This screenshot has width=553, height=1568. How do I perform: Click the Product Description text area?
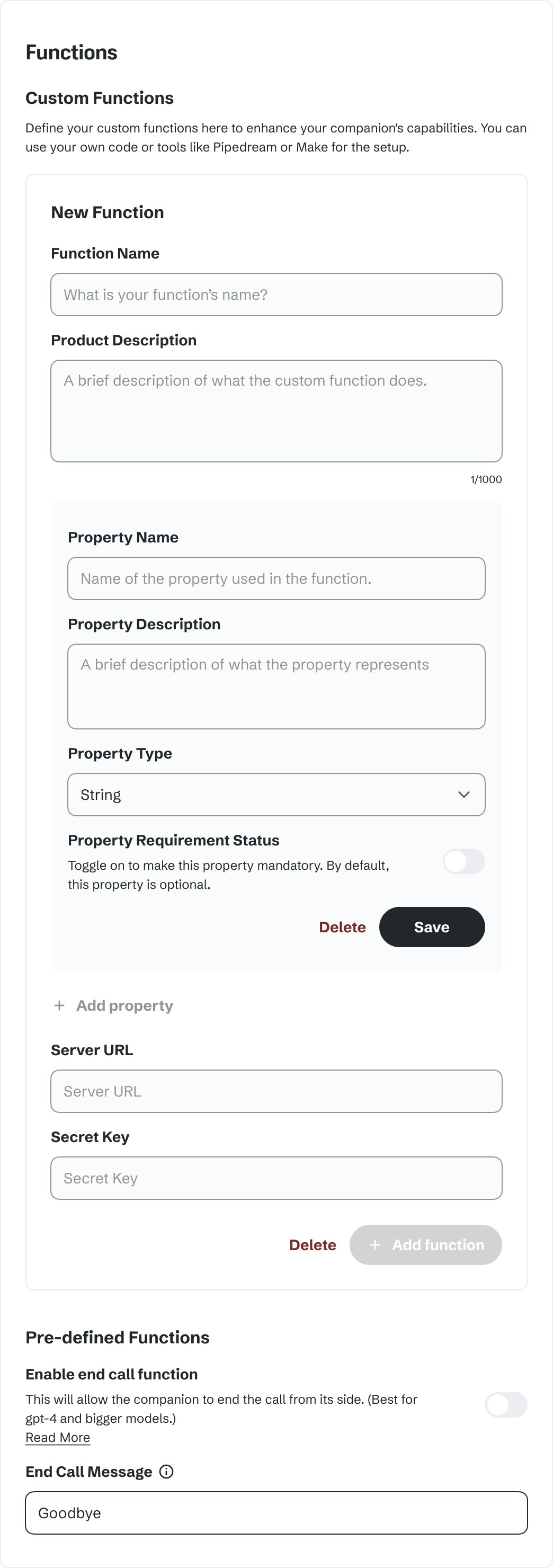[x=276, y=410]
